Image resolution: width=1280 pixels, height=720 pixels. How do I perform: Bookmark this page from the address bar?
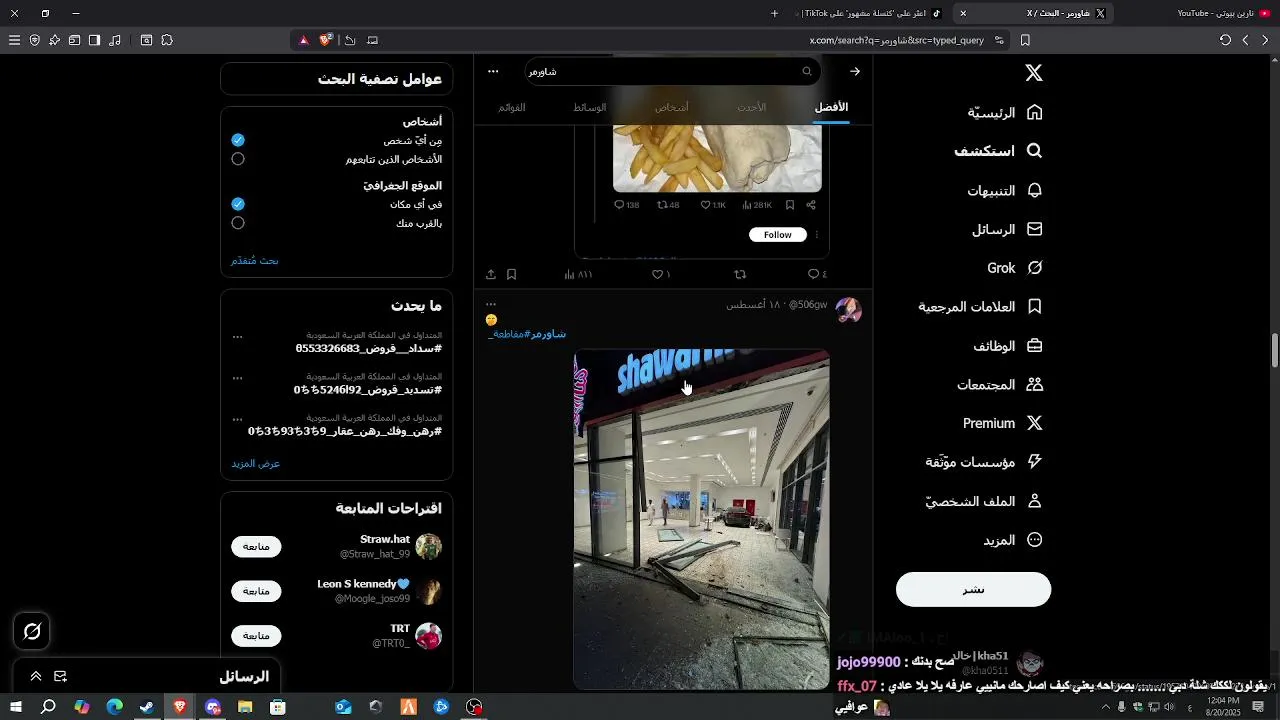coord(1025,40)
